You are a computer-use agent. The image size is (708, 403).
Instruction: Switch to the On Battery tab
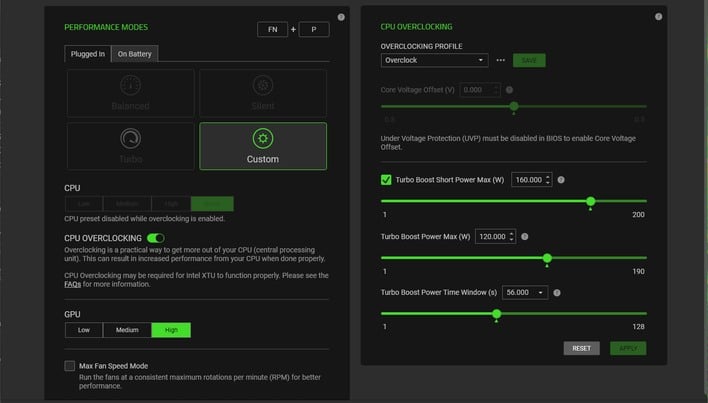[x=135, y=54]
